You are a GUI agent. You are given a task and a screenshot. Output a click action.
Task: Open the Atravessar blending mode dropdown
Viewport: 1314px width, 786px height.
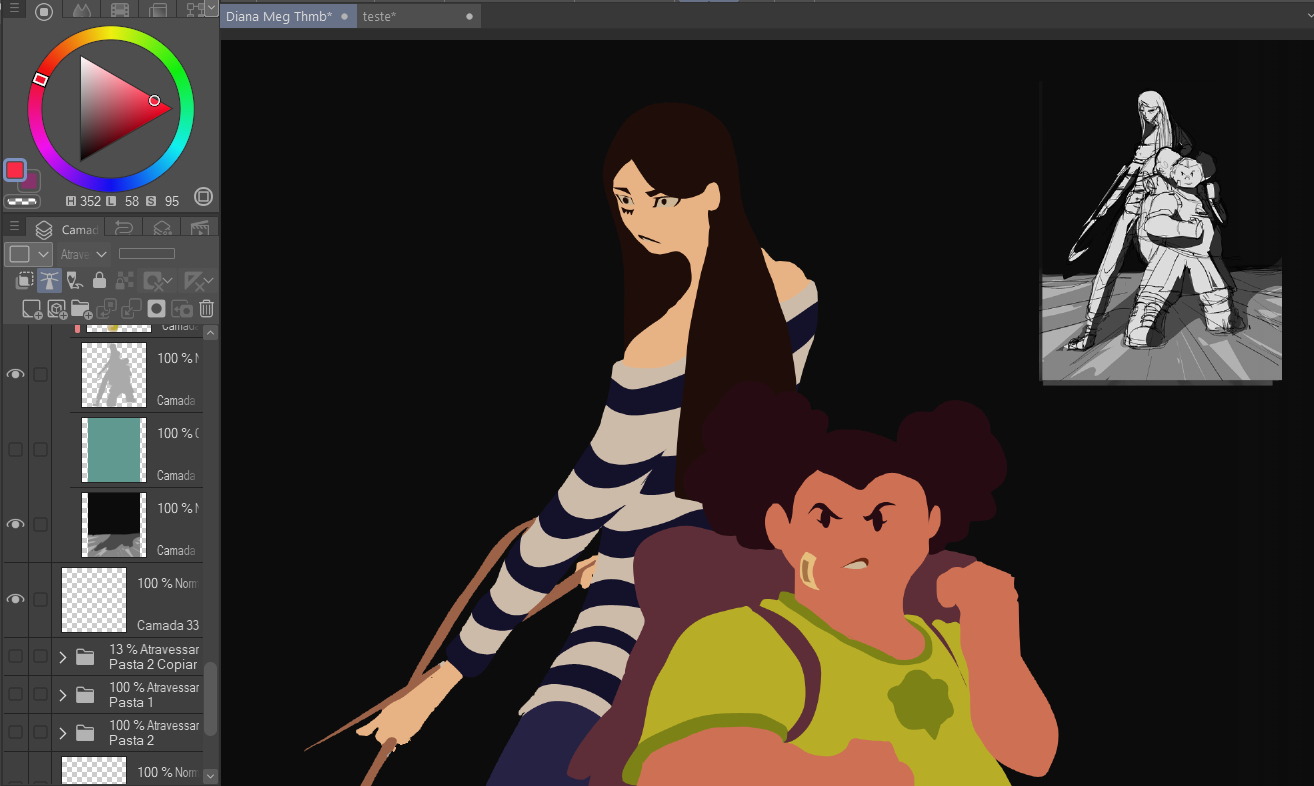tap(84, 254)
